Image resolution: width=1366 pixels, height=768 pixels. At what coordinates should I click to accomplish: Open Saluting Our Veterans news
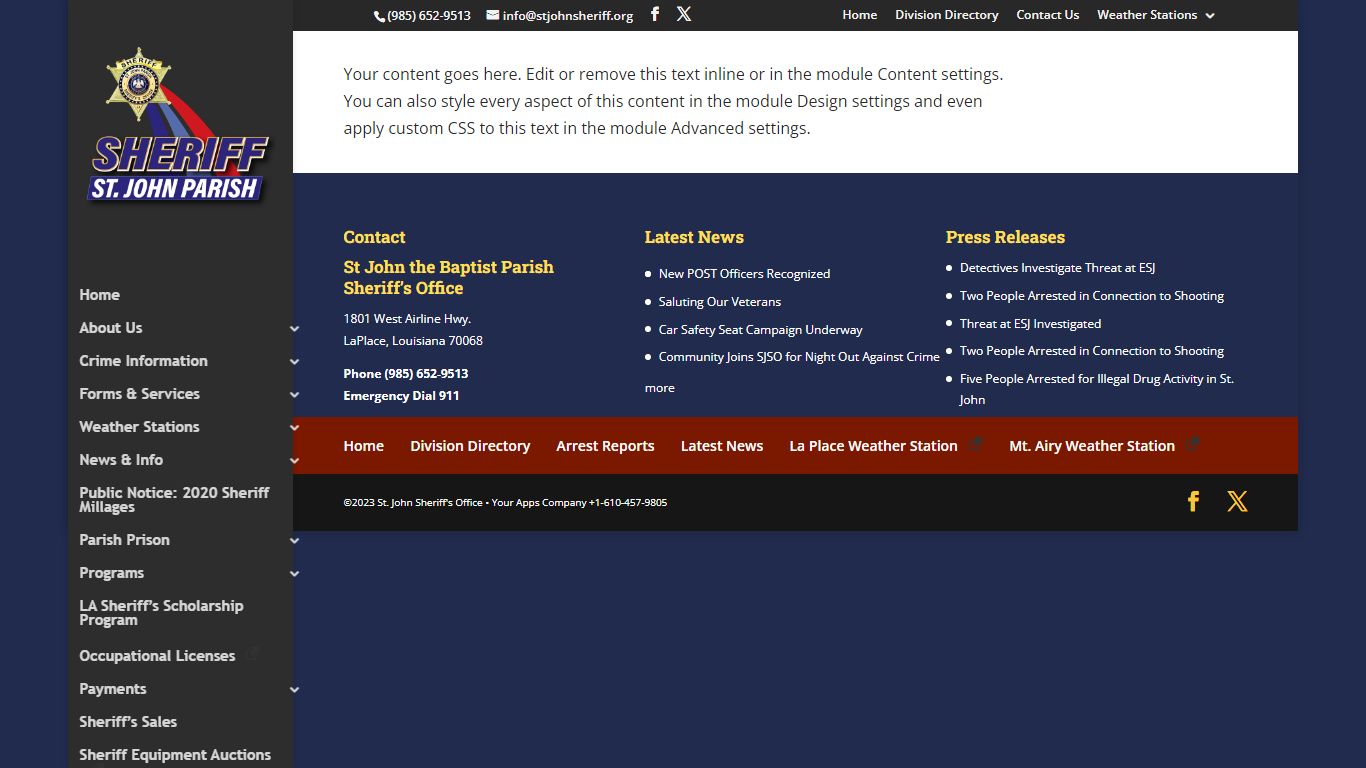pos(720,302)
